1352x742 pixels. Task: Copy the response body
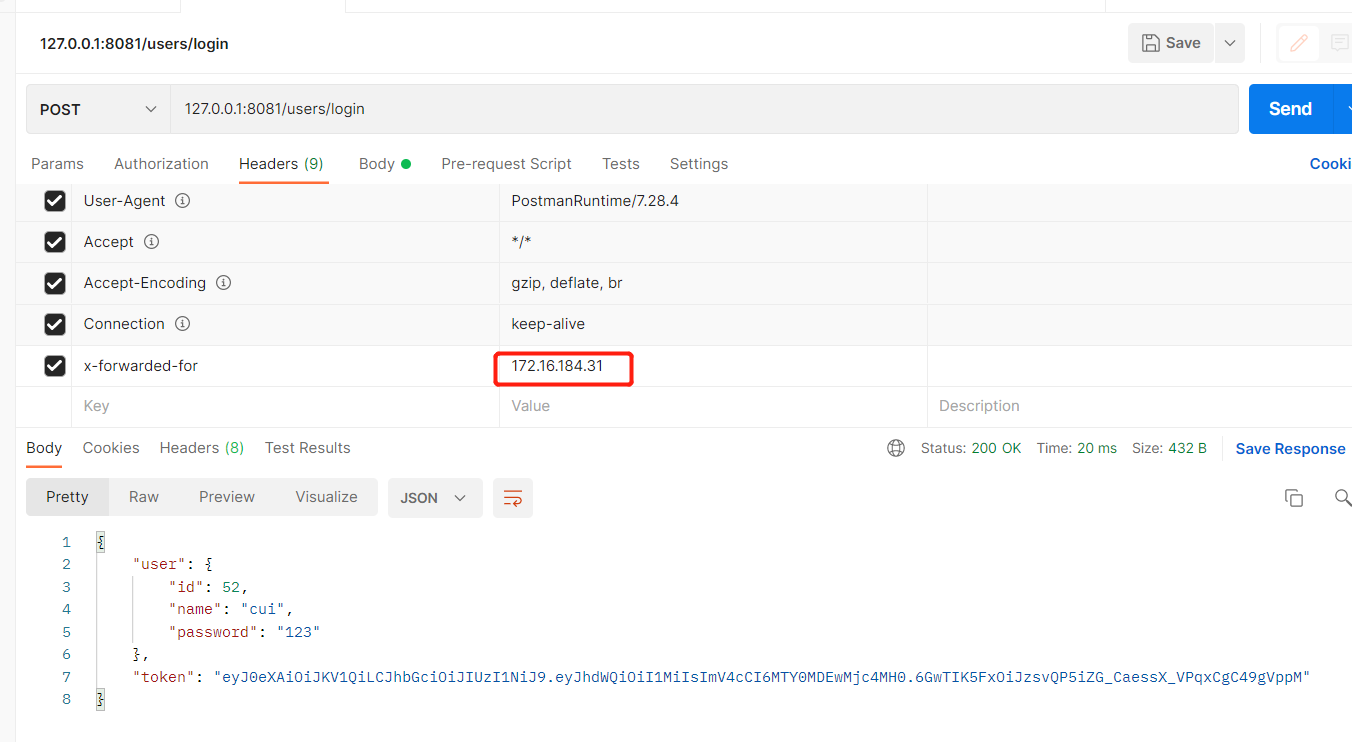pyautogui.click(x=1294, y=497)
